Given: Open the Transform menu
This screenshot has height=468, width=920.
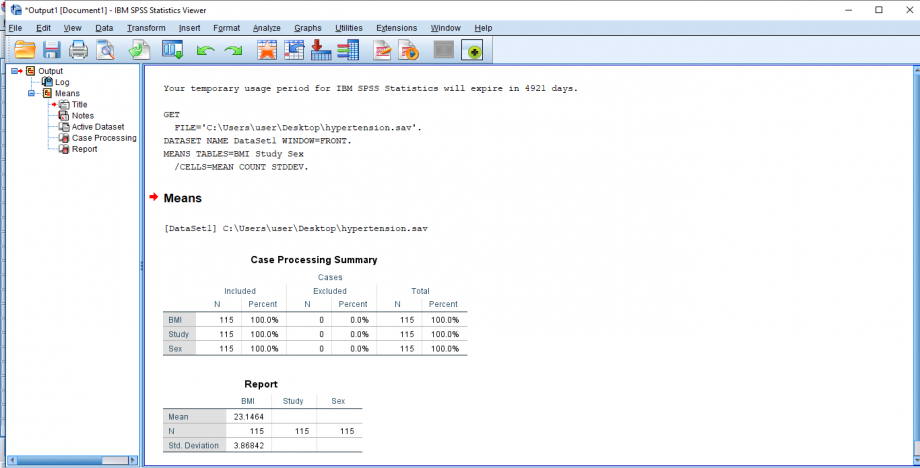Looking at the screenshot, I should click(146, 27).
